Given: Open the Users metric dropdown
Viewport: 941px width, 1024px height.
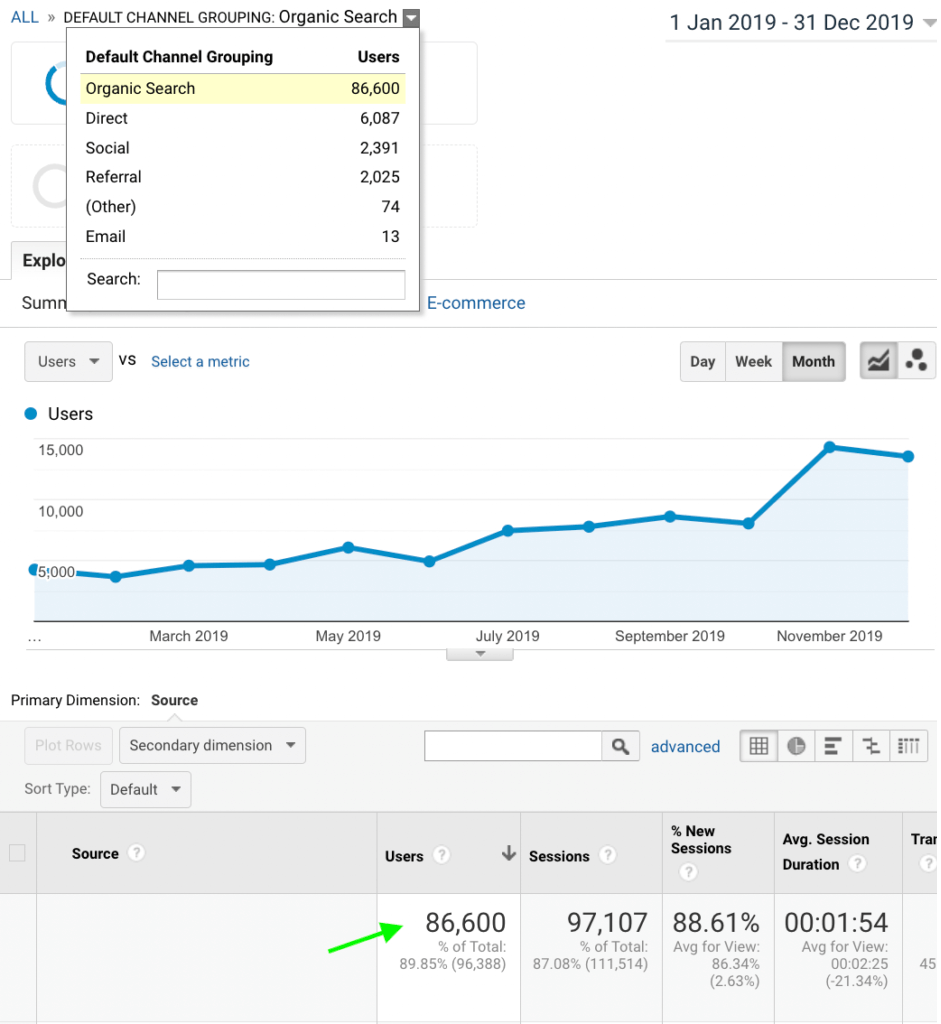Looking at the screenshot, I should (x=68, y=362).
